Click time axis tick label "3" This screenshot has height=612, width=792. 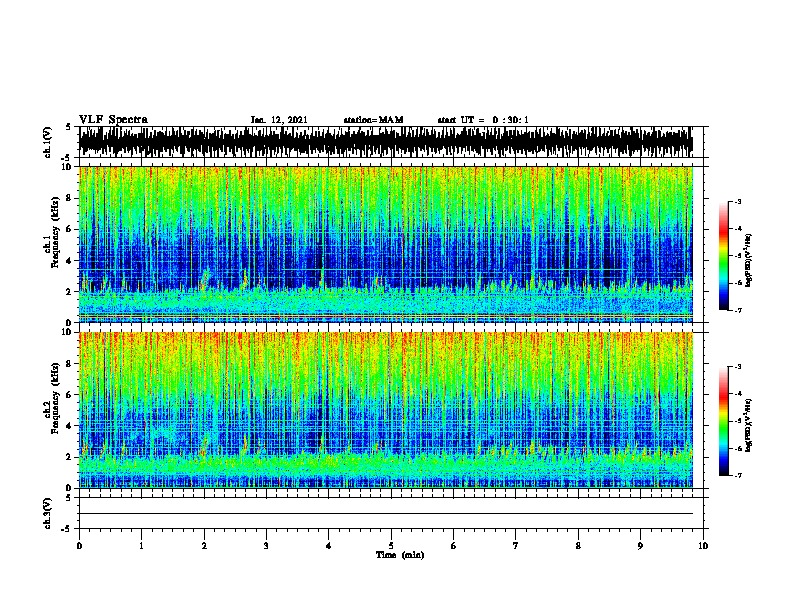pyautogui.click(x=266, y=545)
